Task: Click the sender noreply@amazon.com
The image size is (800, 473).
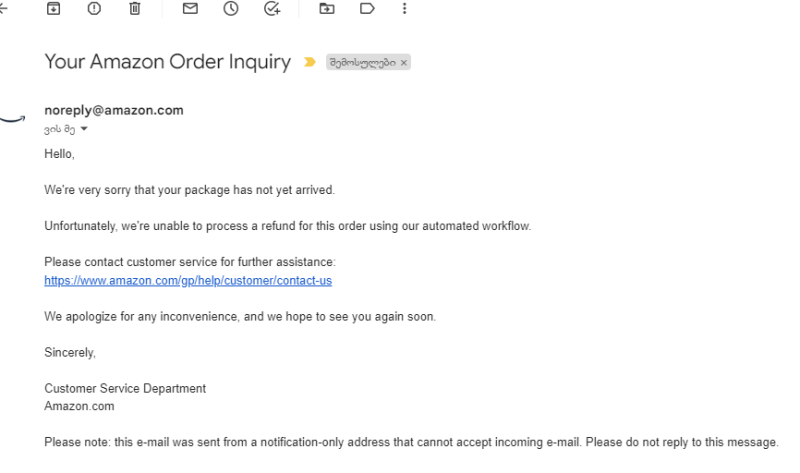Action: click(x=114, y=111)
